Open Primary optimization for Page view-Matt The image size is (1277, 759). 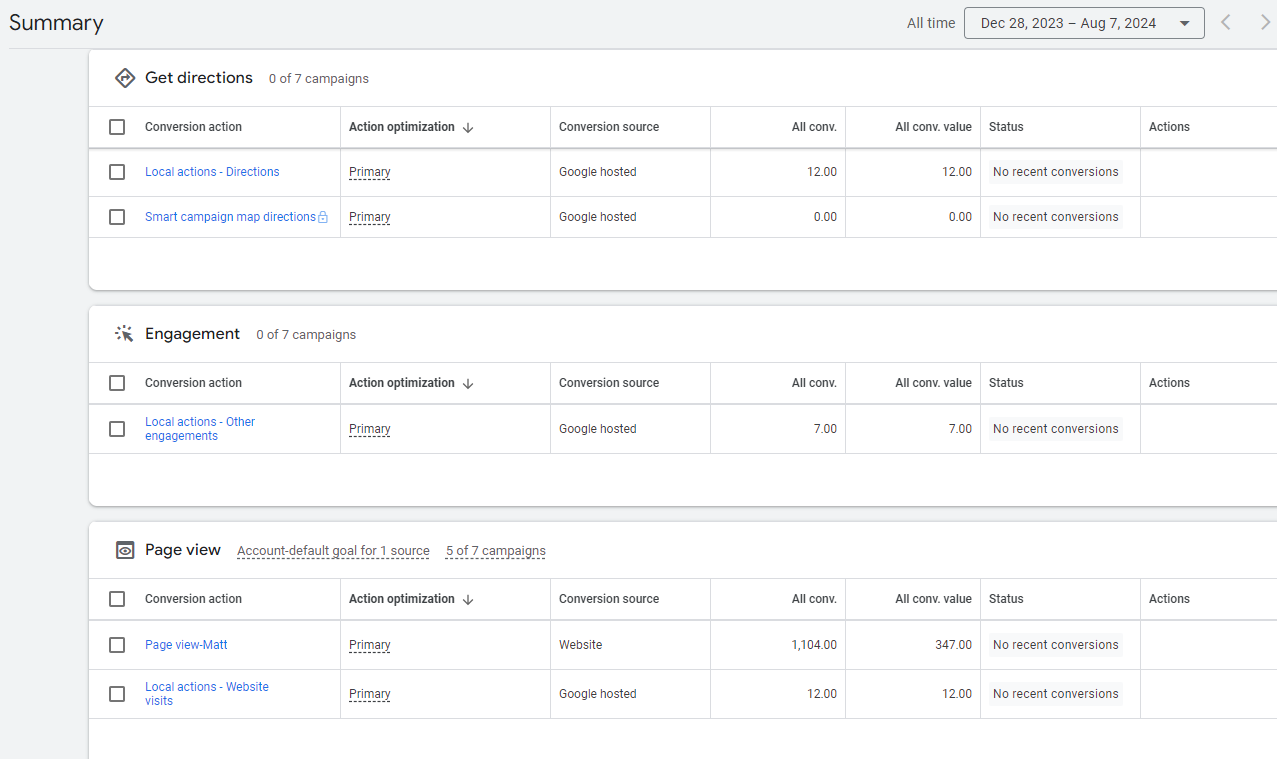coord(369,645)
